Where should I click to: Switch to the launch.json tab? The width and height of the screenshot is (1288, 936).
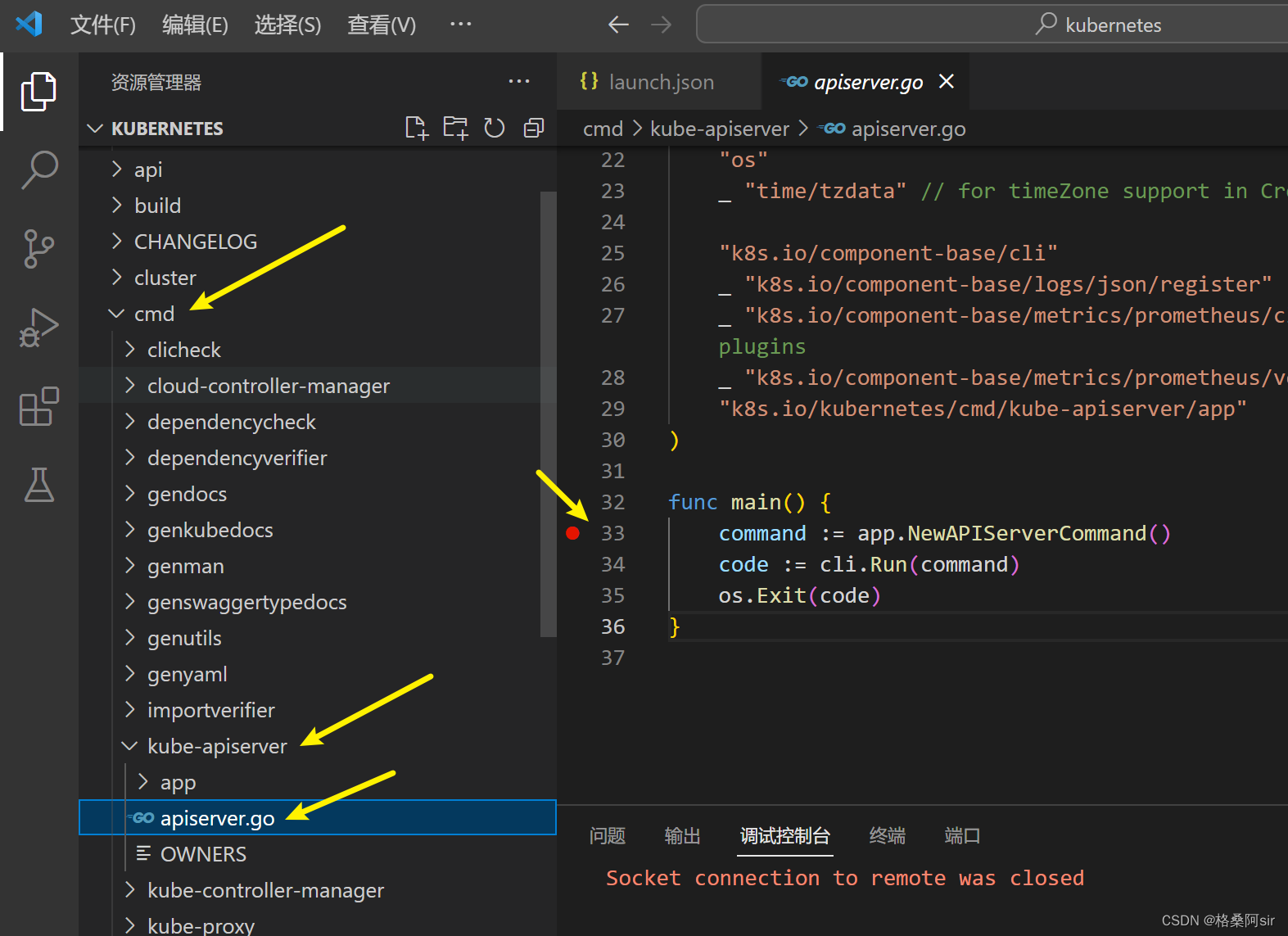(x=659, y=82)
